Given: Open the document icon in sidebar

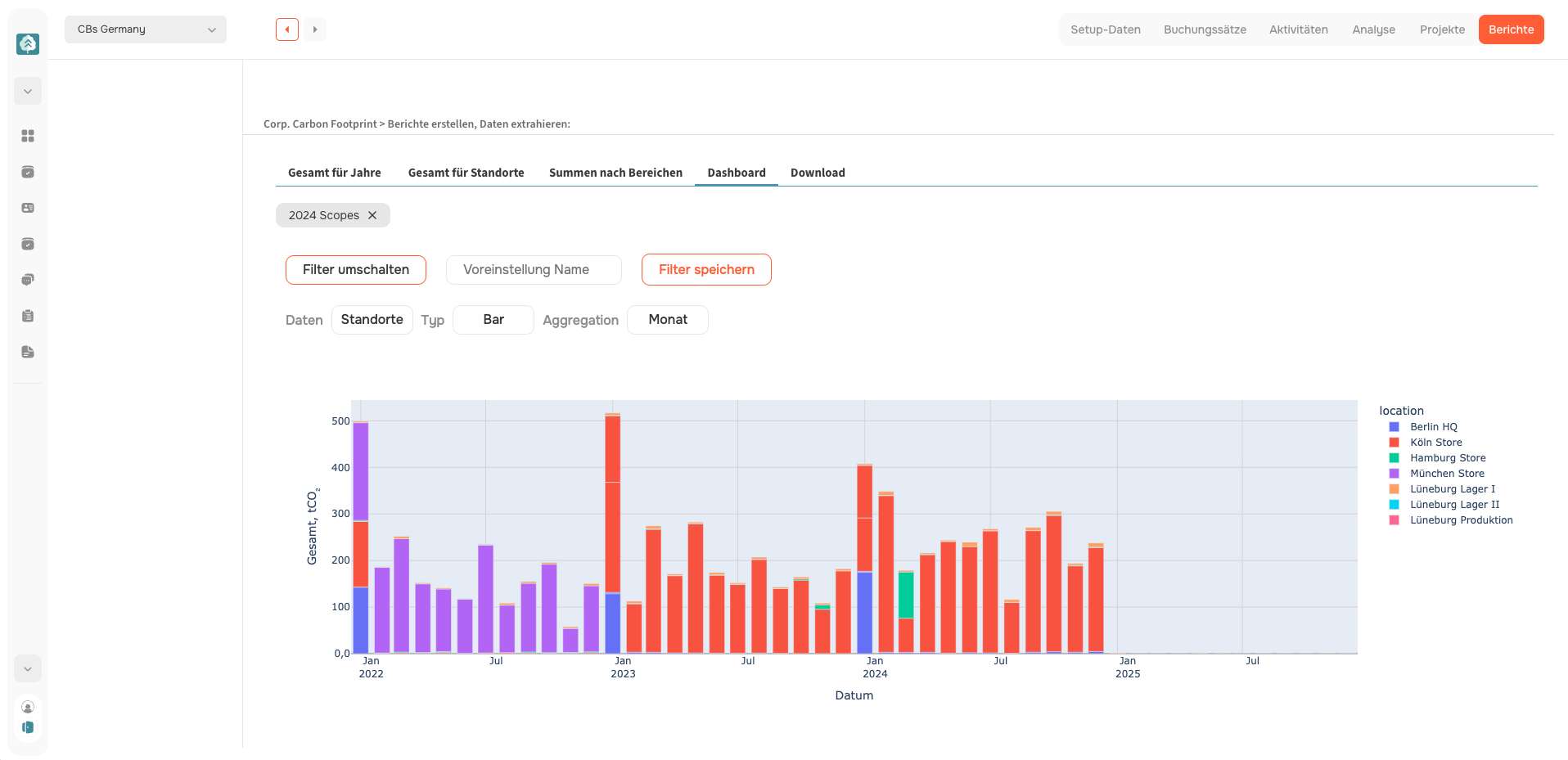Looking at the screenshot, I should [28, 352].
